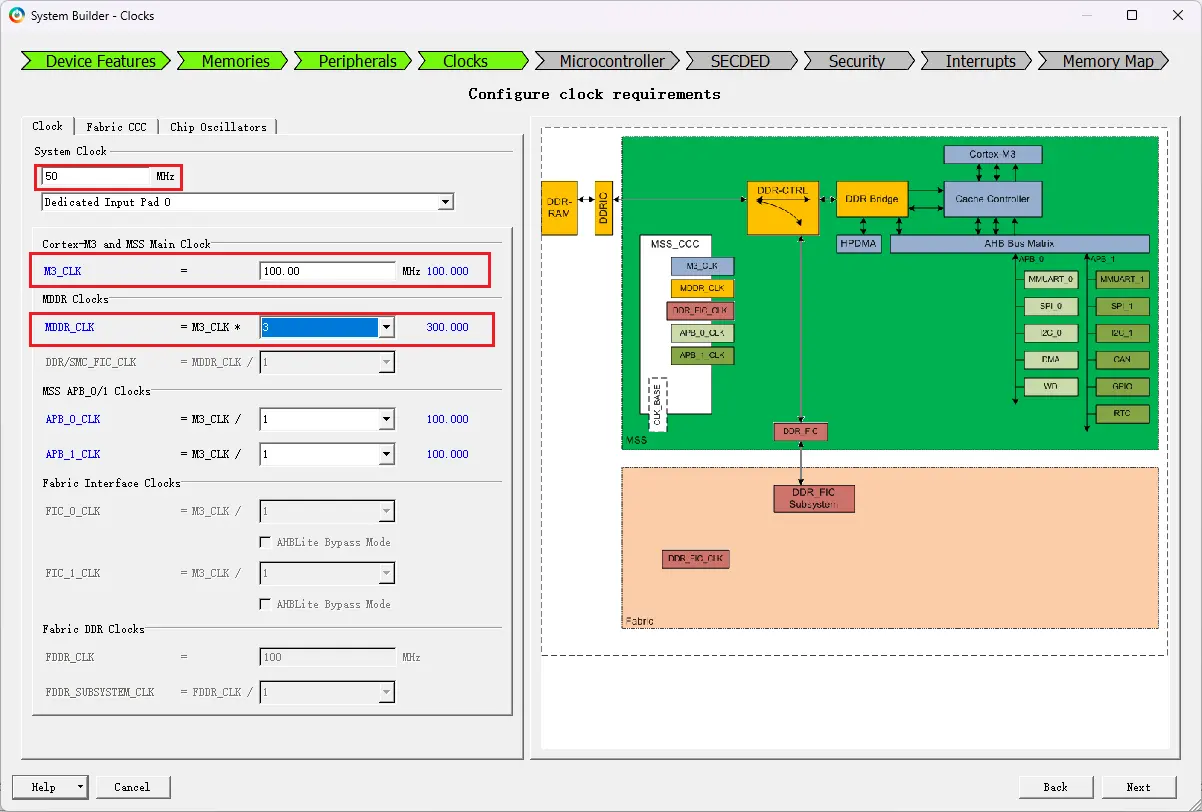Select the Cache Controller block
Screen dimensions: 1202x812
click(993, 199)
